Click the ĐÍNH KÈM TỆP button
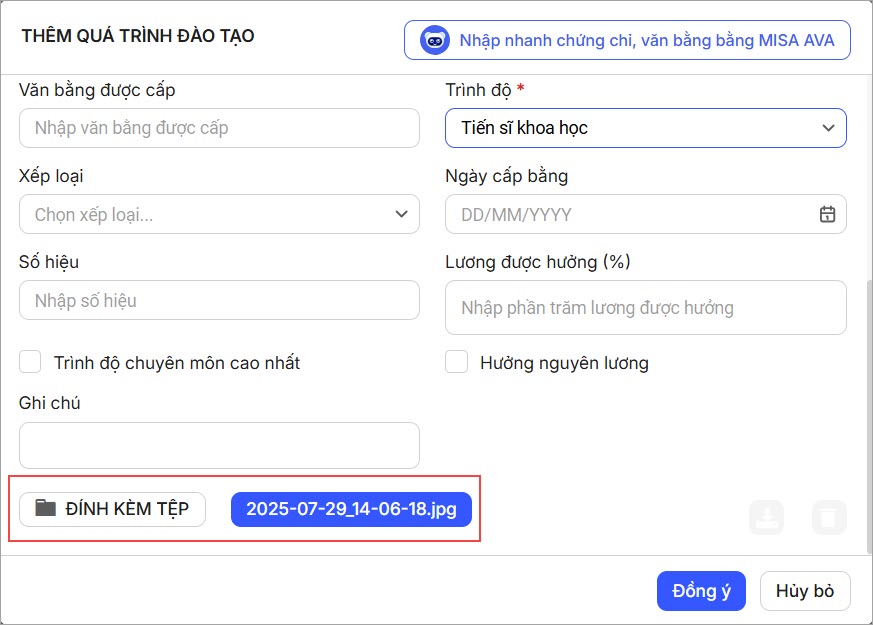Screen dimensions: 873x625 pyautogui.click(x=112, y=509)
